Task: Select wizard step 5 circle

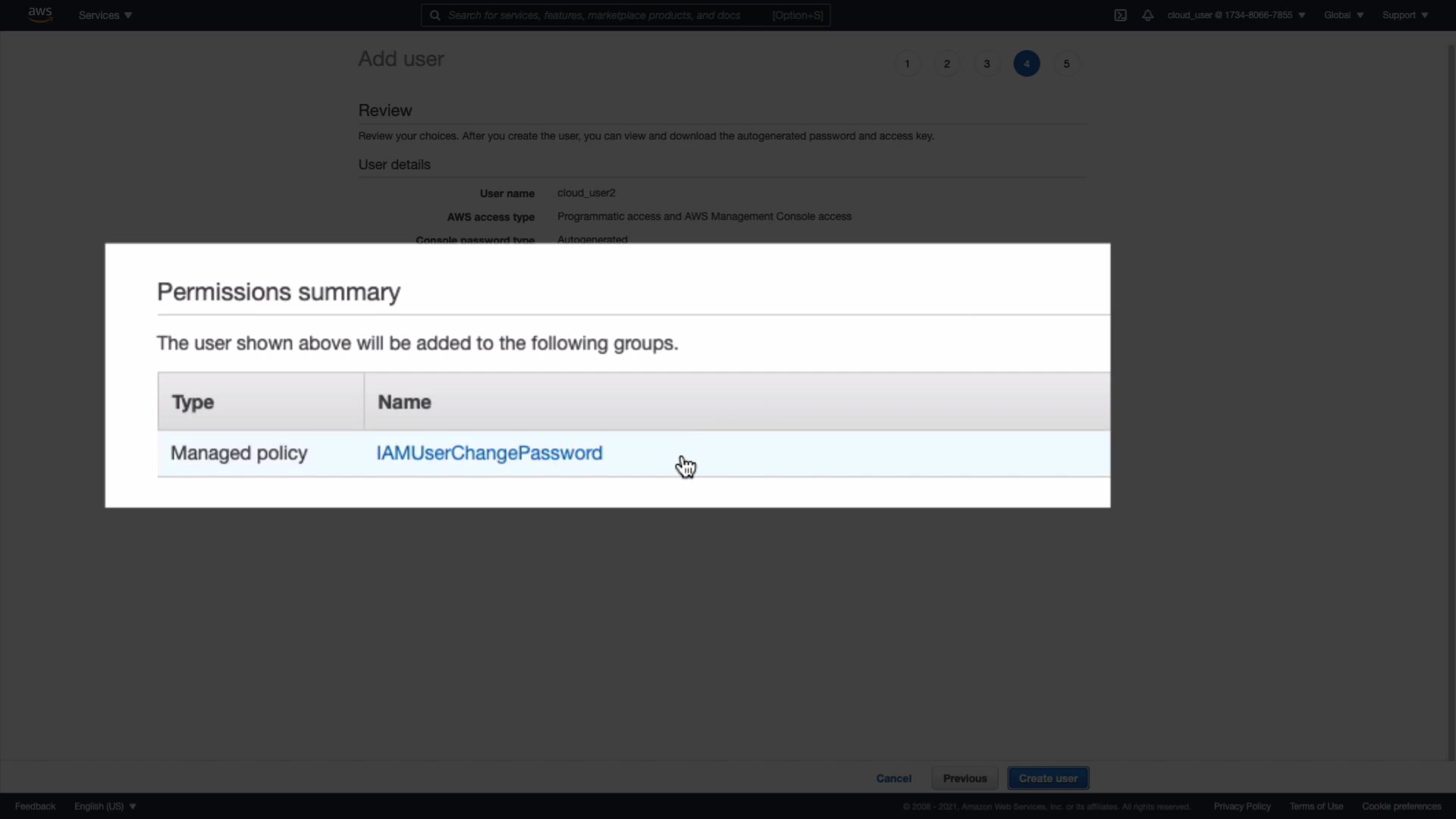Action: (x=1066, y=64)
